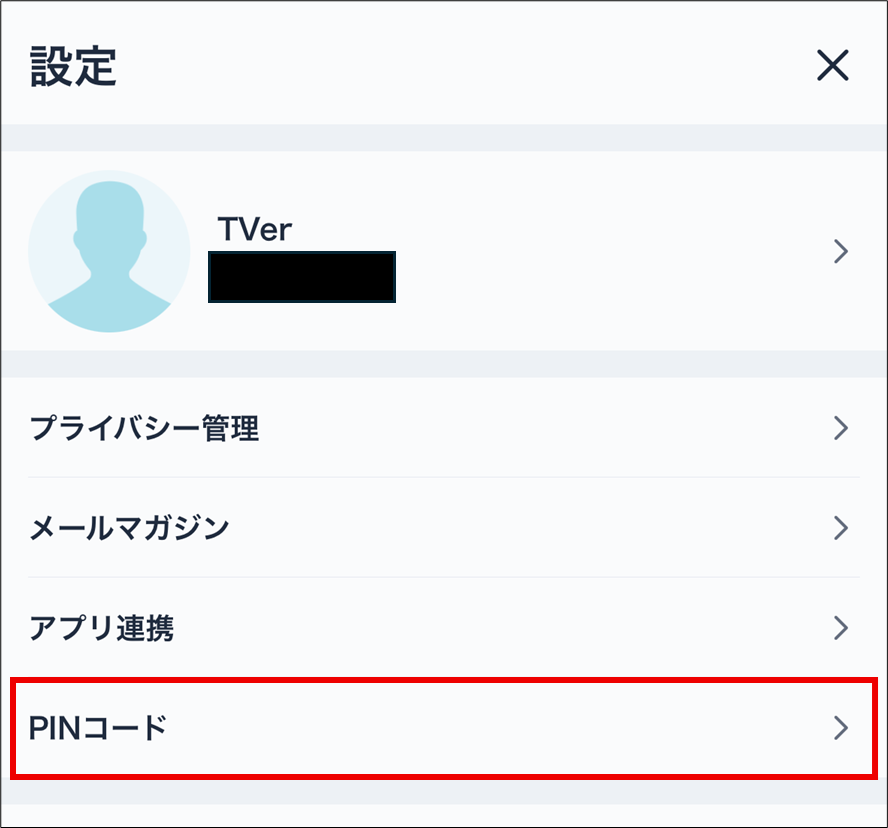This screenshot has width=888, height=828.
Task: Click the chevron next to PINコード
Action: pos(840,729)
